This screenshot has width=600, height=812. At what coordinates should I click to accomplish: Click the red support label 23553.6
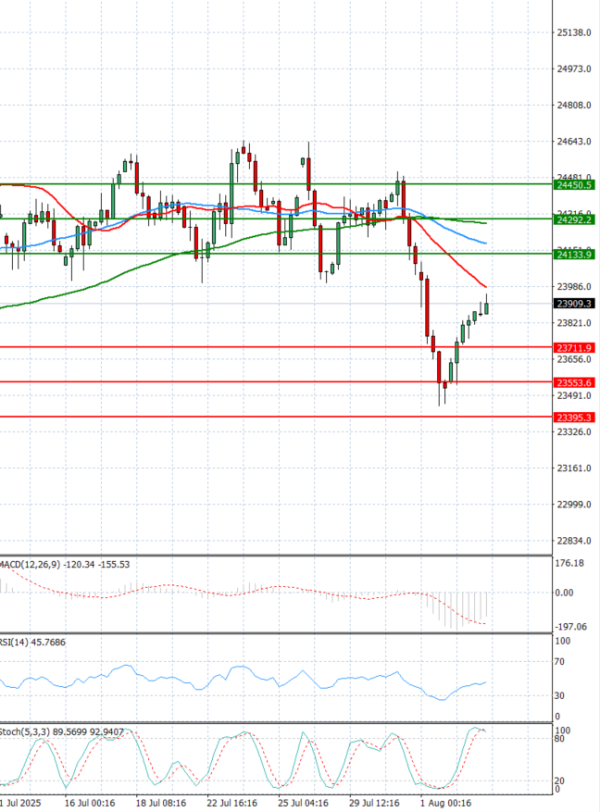[574, 383]
